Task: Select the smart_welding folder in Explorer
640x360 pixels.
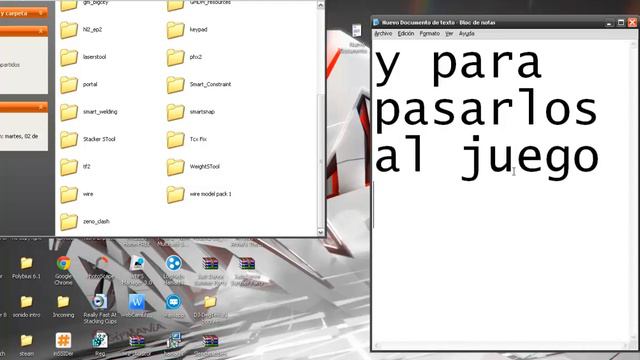Action: (x=89, y=112)
